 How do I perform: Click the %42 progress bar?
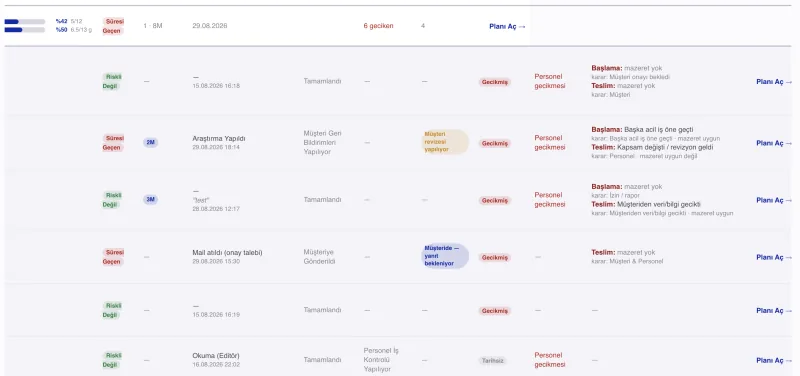coord(24,21)
